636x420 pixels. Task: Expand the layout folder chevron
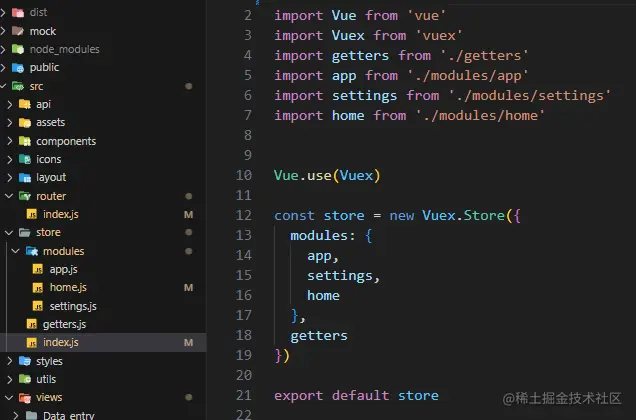[x=9, y=177]
